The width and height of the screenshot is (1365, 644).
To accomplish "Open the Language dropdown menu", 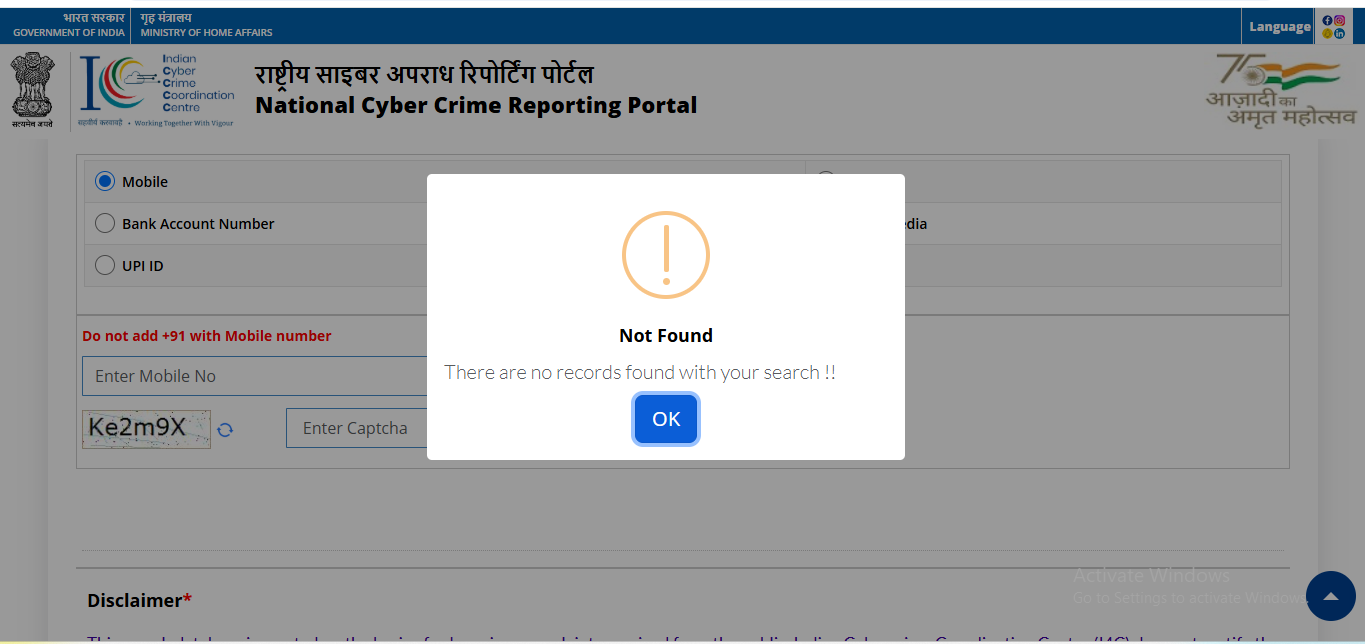I will pos(1279,27).
